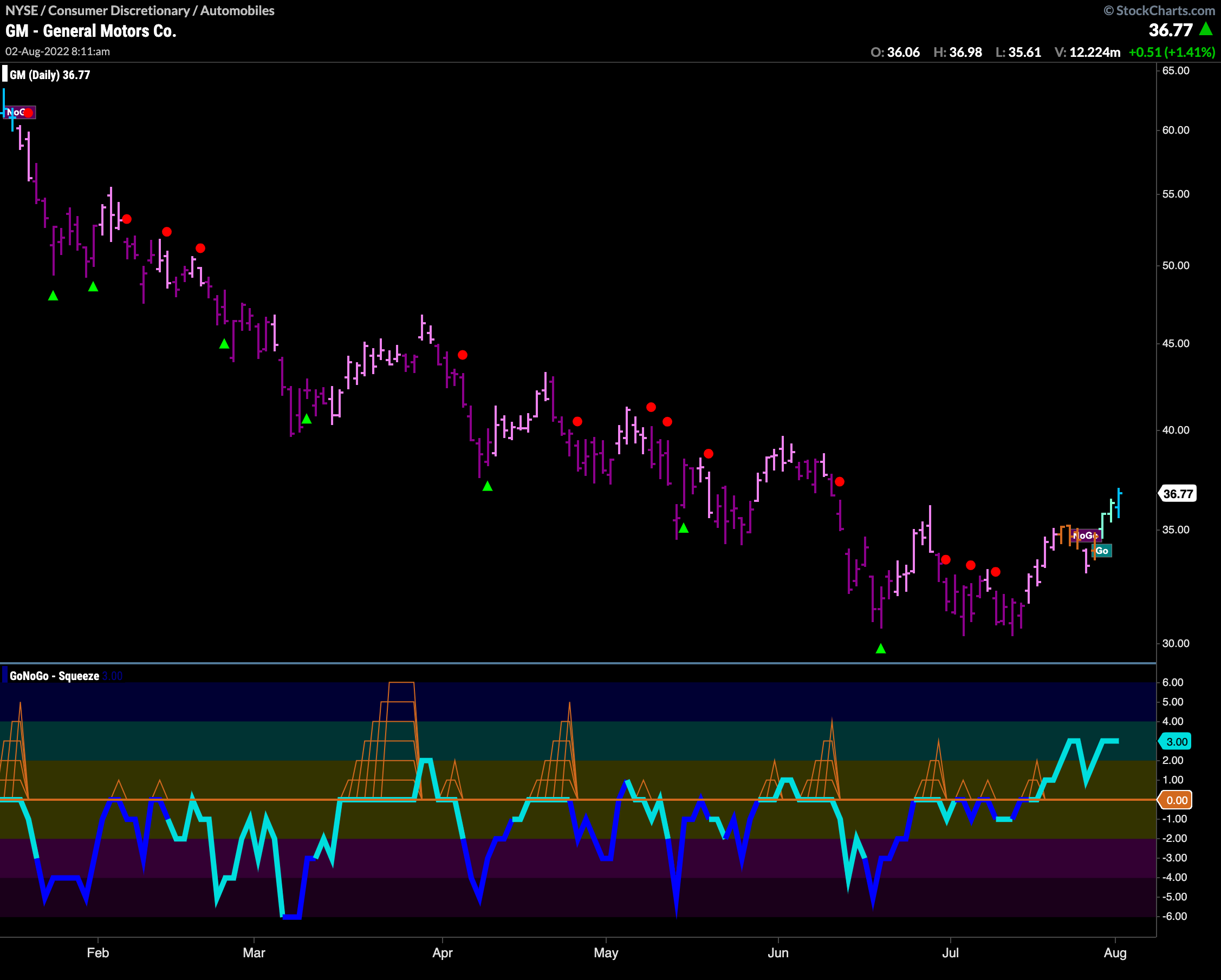1221x980 pixels.
Task: Click the green up-arrow beside the 36.77 header price
Action: [x=1206, y=29]
